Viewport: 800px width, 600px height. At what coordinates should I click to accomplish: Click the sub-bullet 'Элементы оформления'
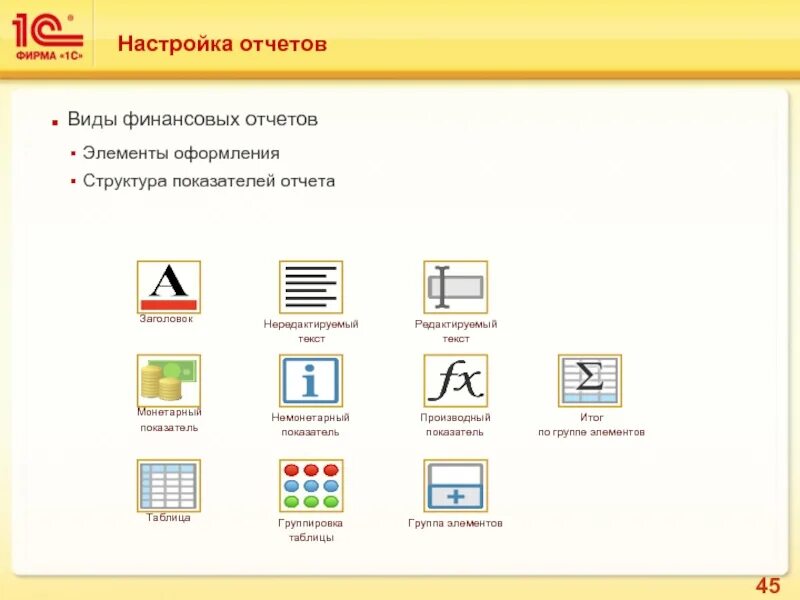[181, 153]
